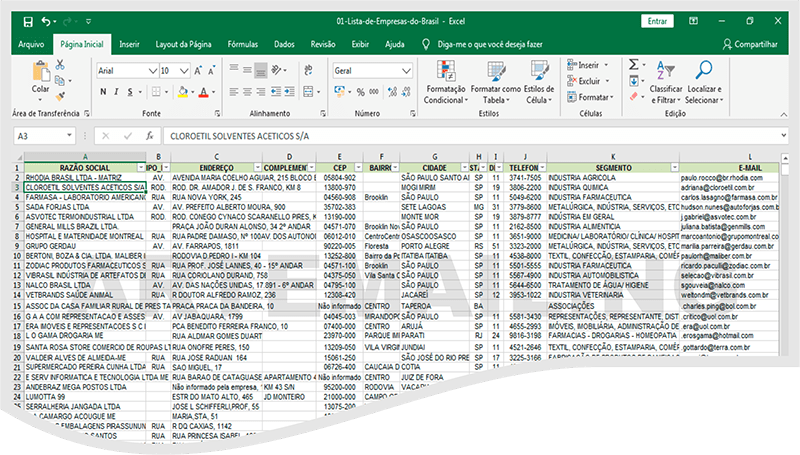Screen dimensions: 800x455
Task: Toggle underline (S) formatting
Action: point(130,92)
